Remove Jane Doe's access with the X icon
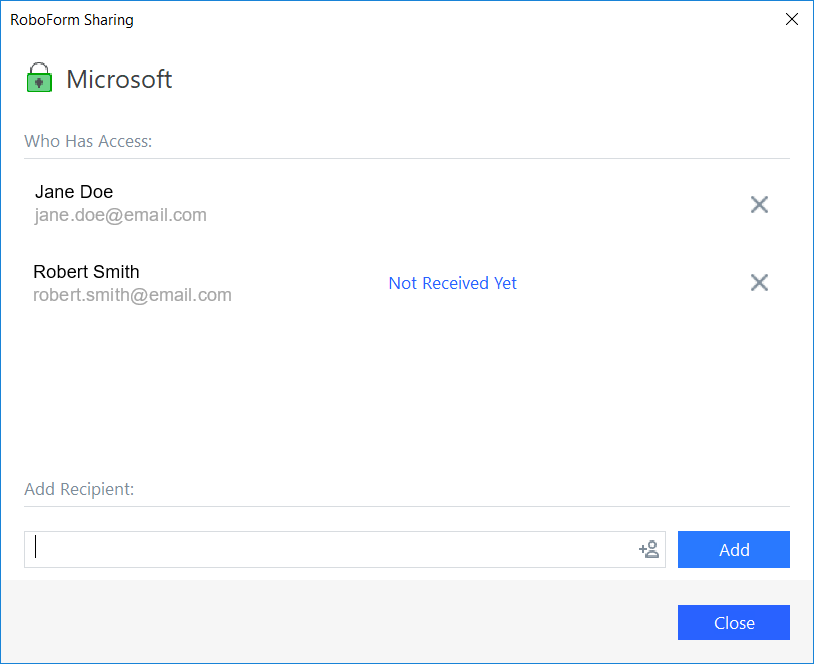Viewport: 814px width, 664px height. [x=759, y=205]
